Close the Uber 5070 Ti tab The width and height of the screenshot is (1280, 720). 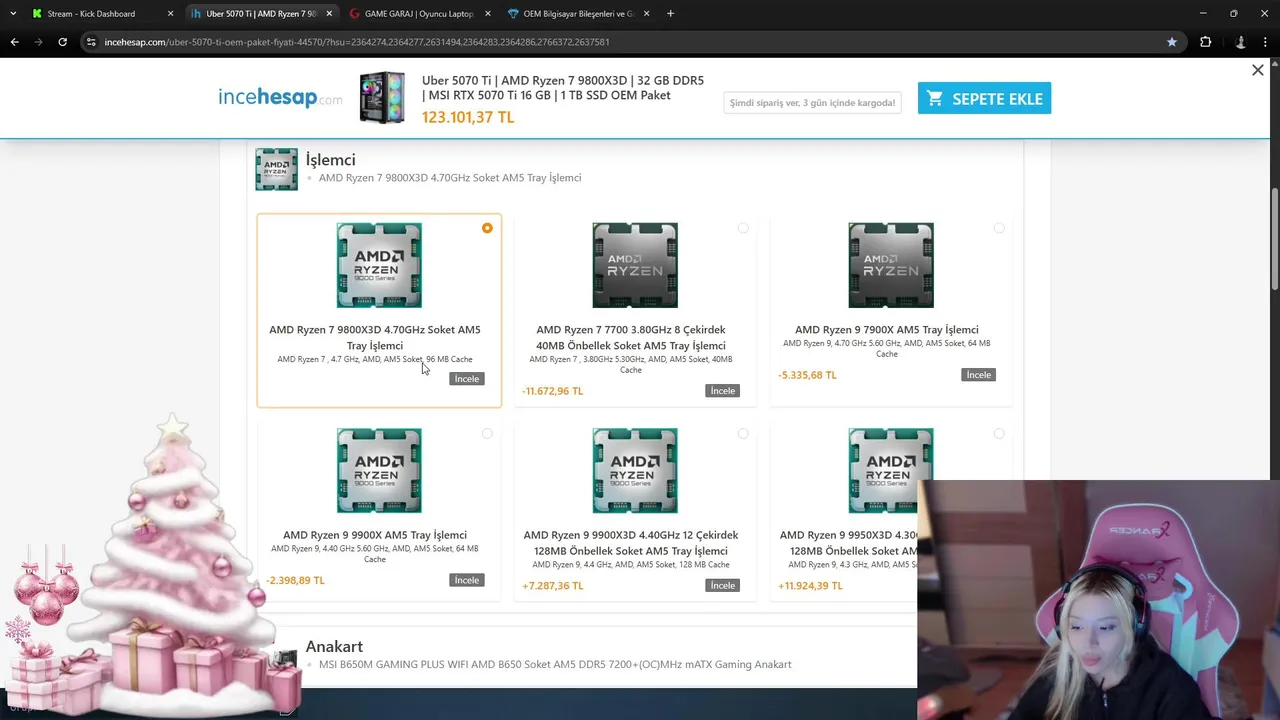click(x=329, y=14)
